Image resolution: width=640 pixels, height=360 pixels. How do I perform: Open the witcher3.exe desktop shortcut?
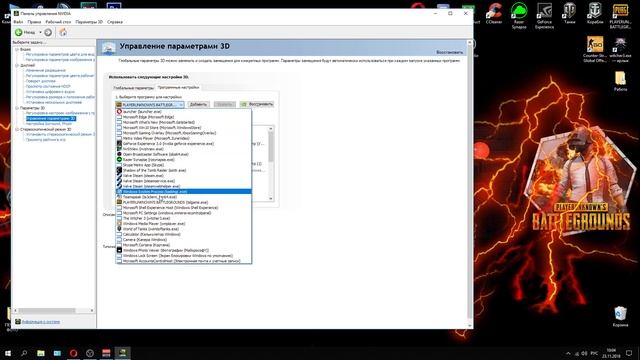620,49
